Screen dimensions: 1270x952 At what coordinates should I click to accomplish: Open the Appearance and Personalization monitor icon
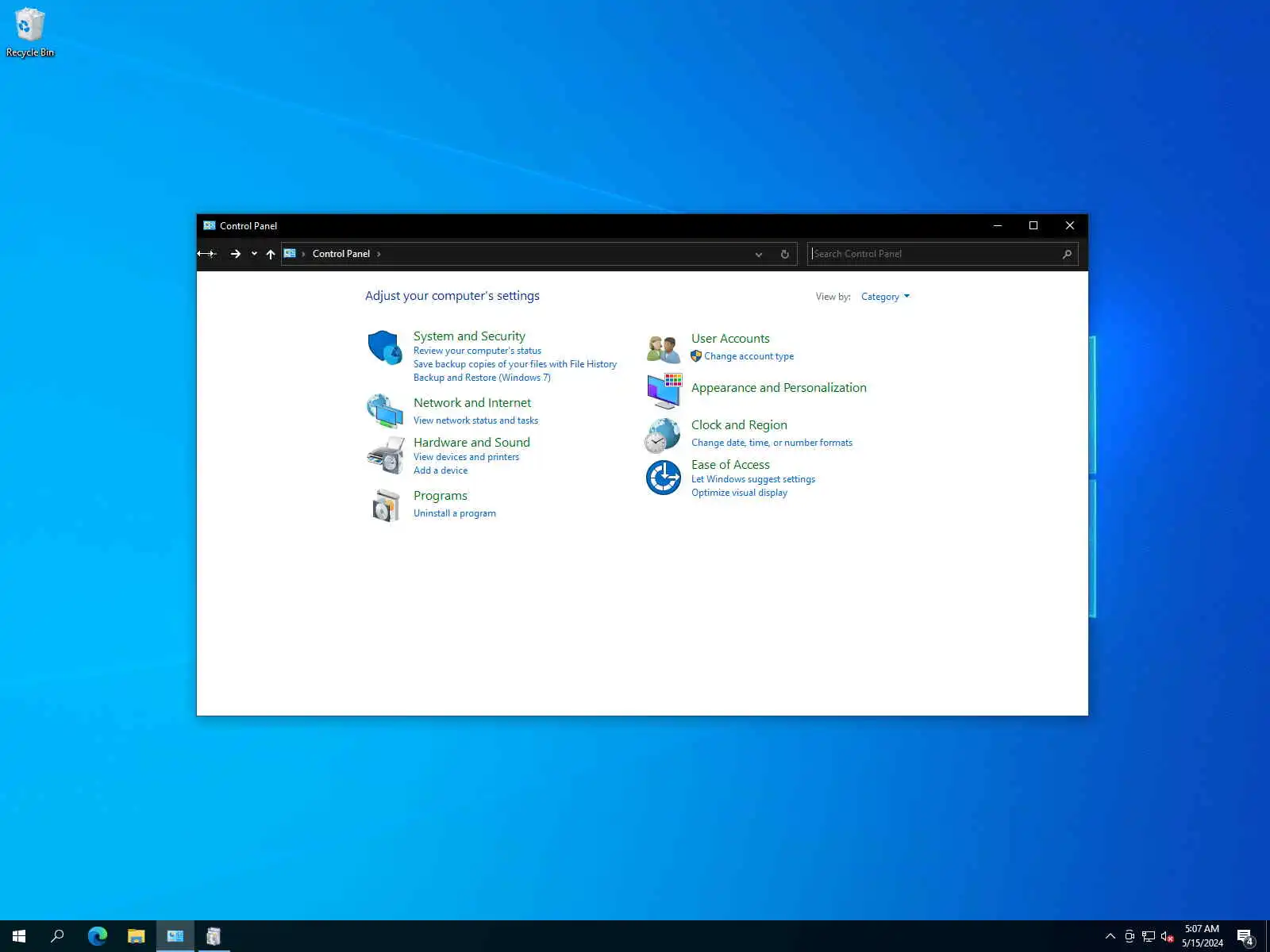[x=664, y=390]
